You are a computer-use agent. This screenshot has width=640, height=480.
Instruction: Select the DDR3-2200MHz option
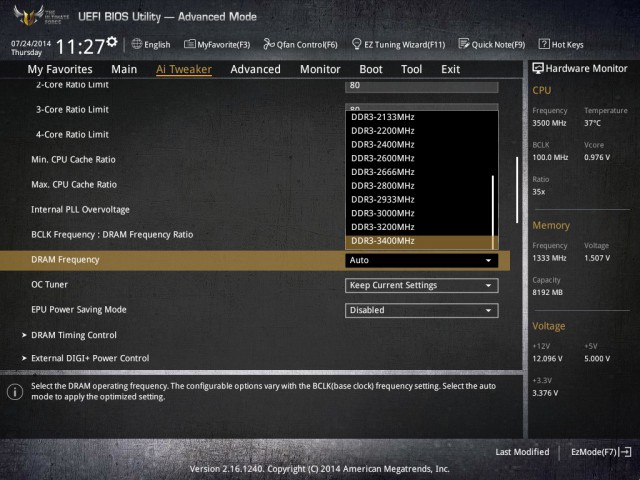pyautogui.click(x=419, y=131)
